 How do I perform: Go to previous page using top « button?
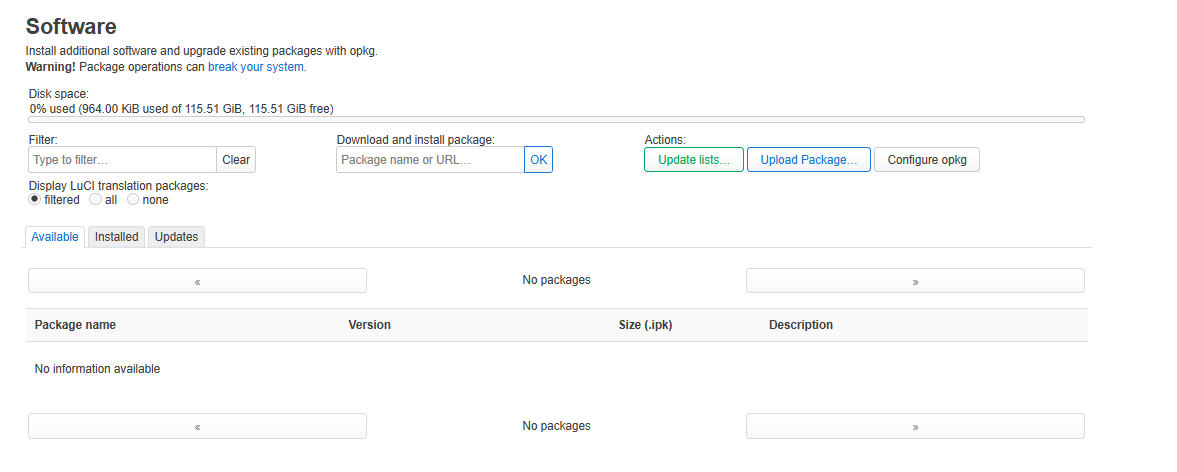[197, 281]
